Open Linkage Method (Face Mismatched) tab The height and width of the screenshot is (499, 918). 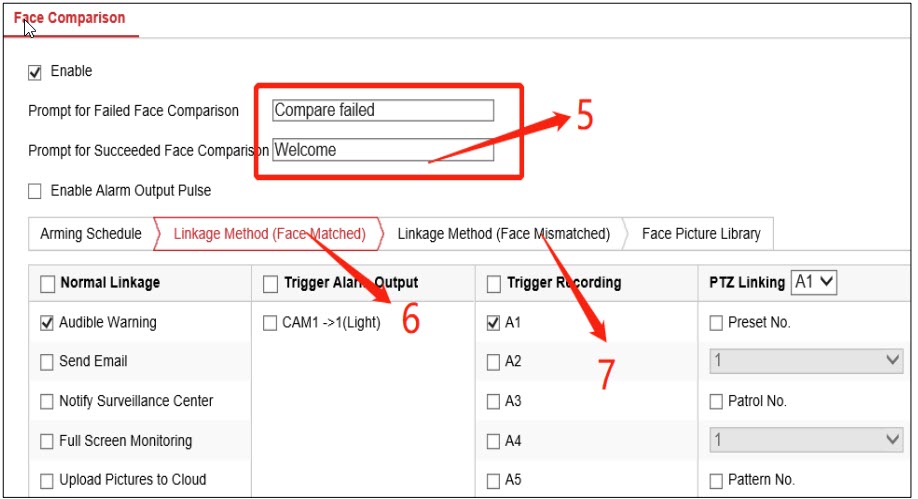point(503,234)
